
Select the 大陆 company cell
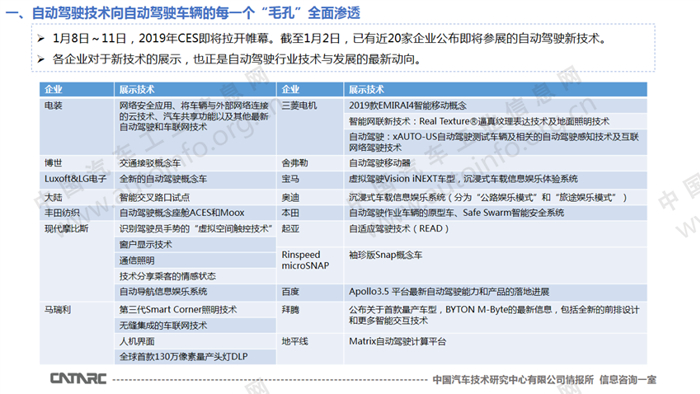click(x=77, y=197)
